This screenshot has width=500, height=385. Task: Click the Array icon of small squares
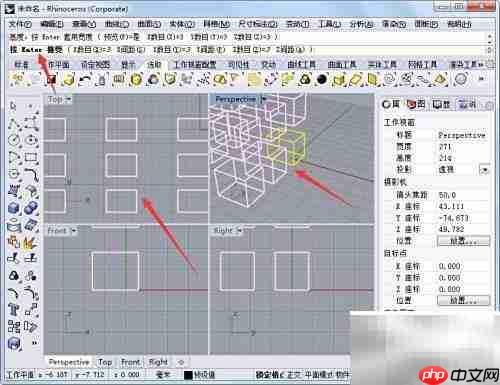(14, 327)
